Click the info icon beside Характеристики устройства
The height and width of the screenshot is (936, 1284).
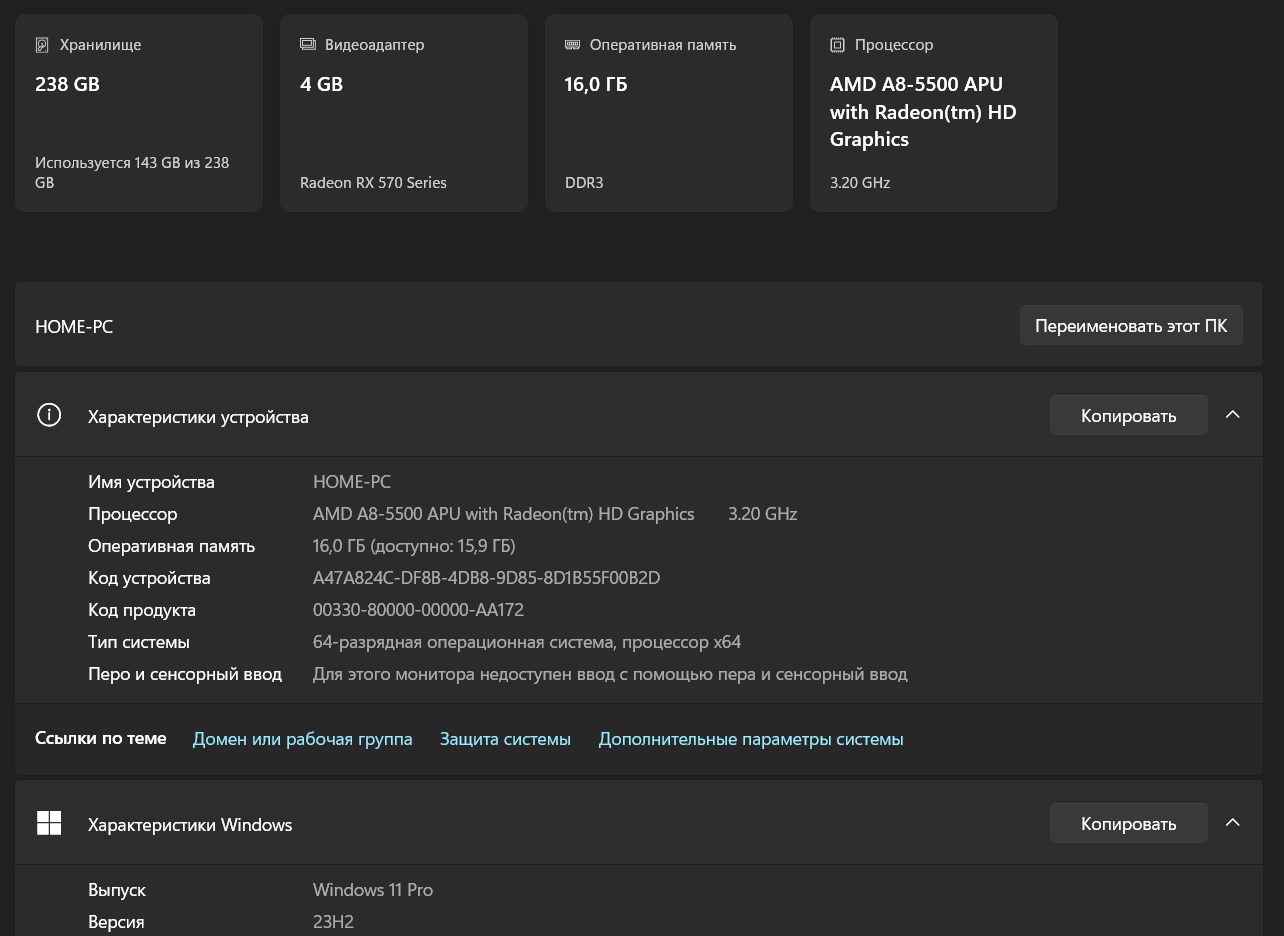[49, 415]
